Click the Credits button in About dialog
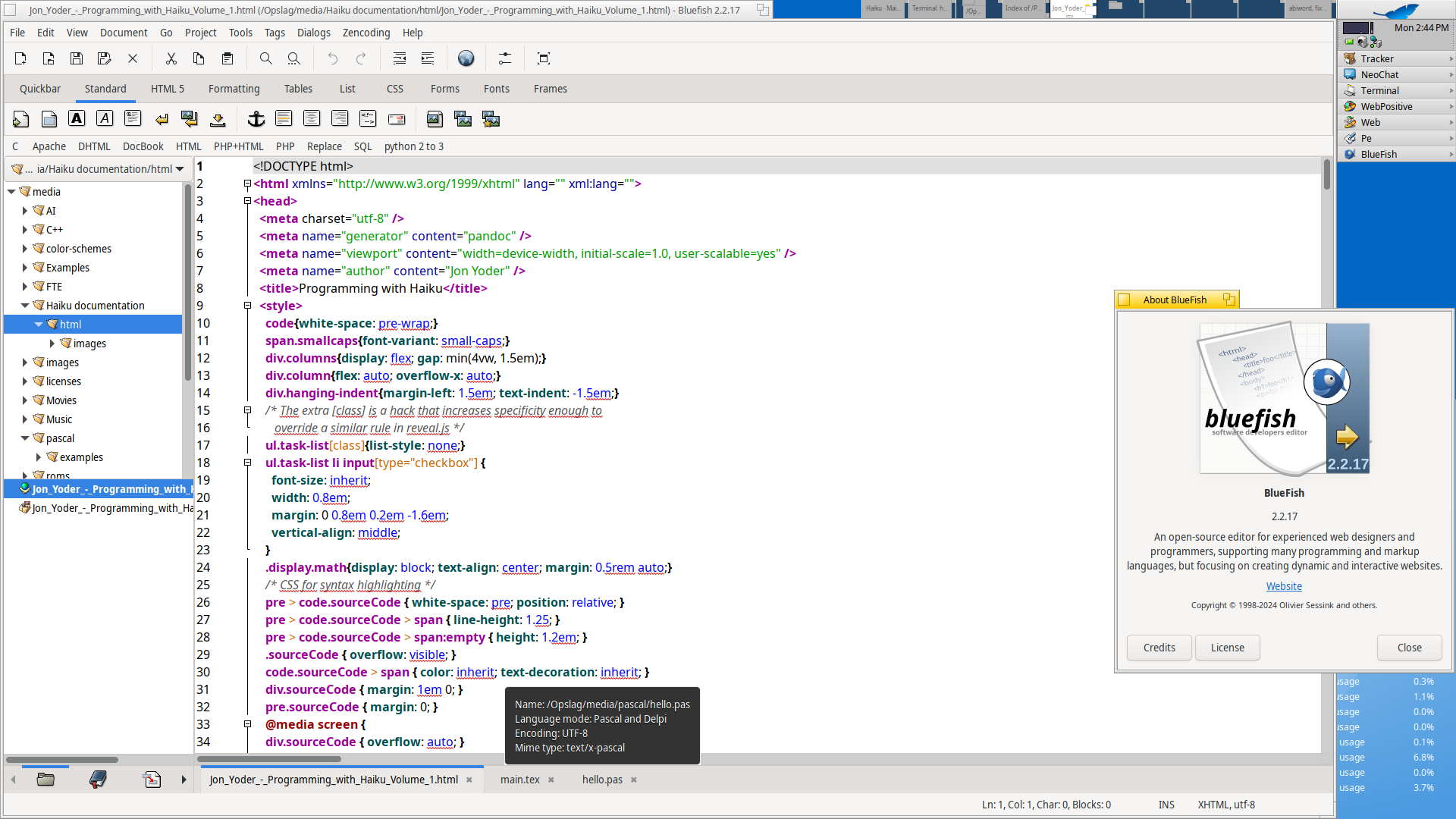Viewport: 1456px width, 819px height. click(1159, 648)
